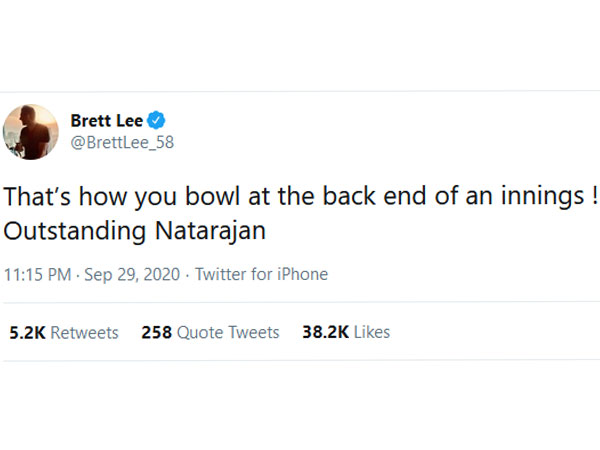Open the Twitter for iPhone source link

[261, 273]
